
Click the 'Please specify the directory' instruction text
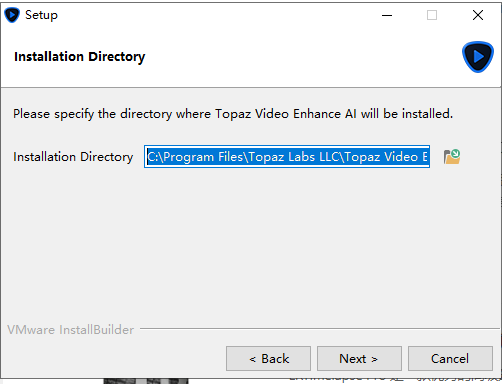pos(233,114)
